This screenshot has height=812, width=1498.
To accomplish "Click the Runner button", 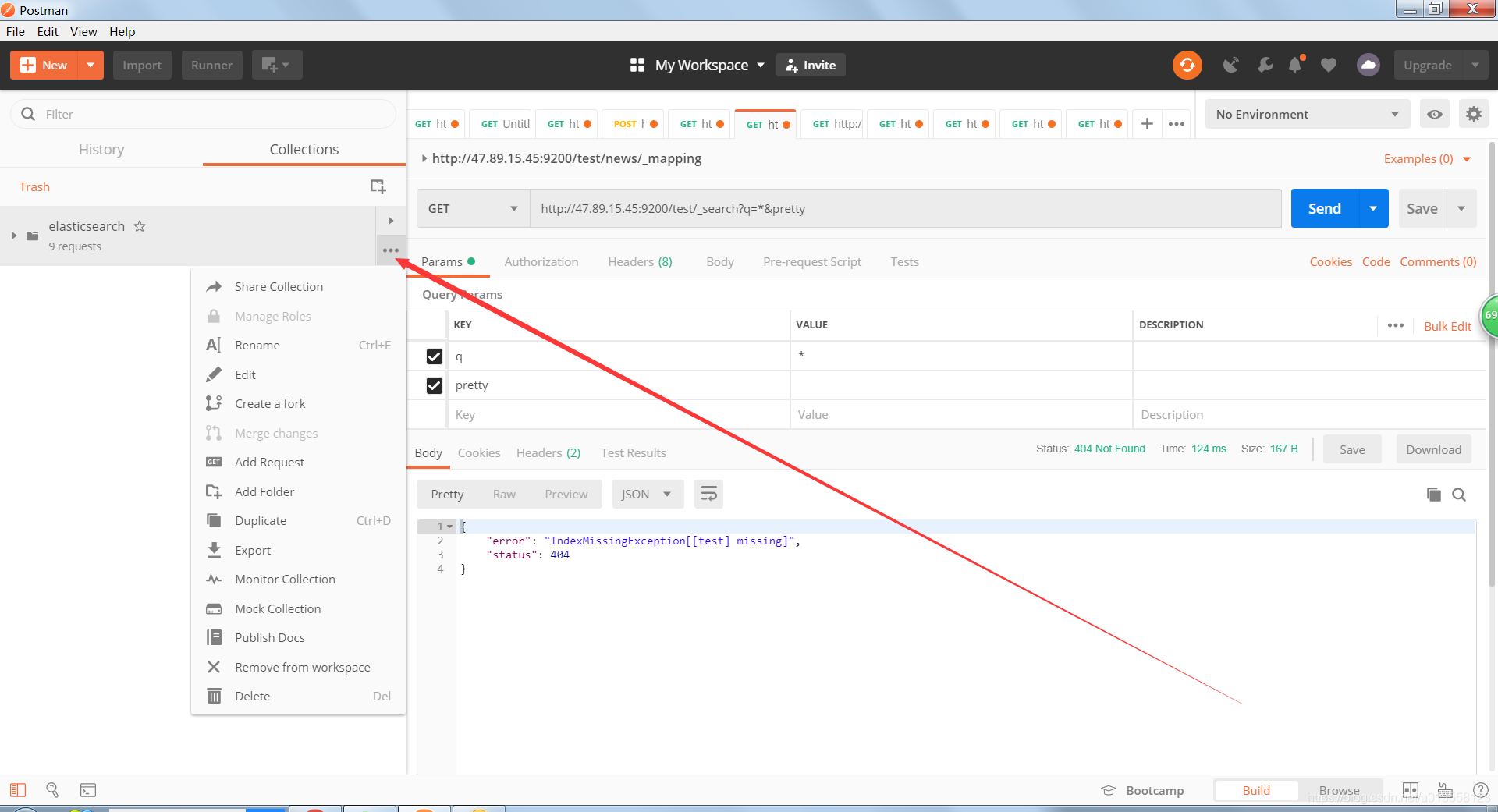I will (211, 65).
